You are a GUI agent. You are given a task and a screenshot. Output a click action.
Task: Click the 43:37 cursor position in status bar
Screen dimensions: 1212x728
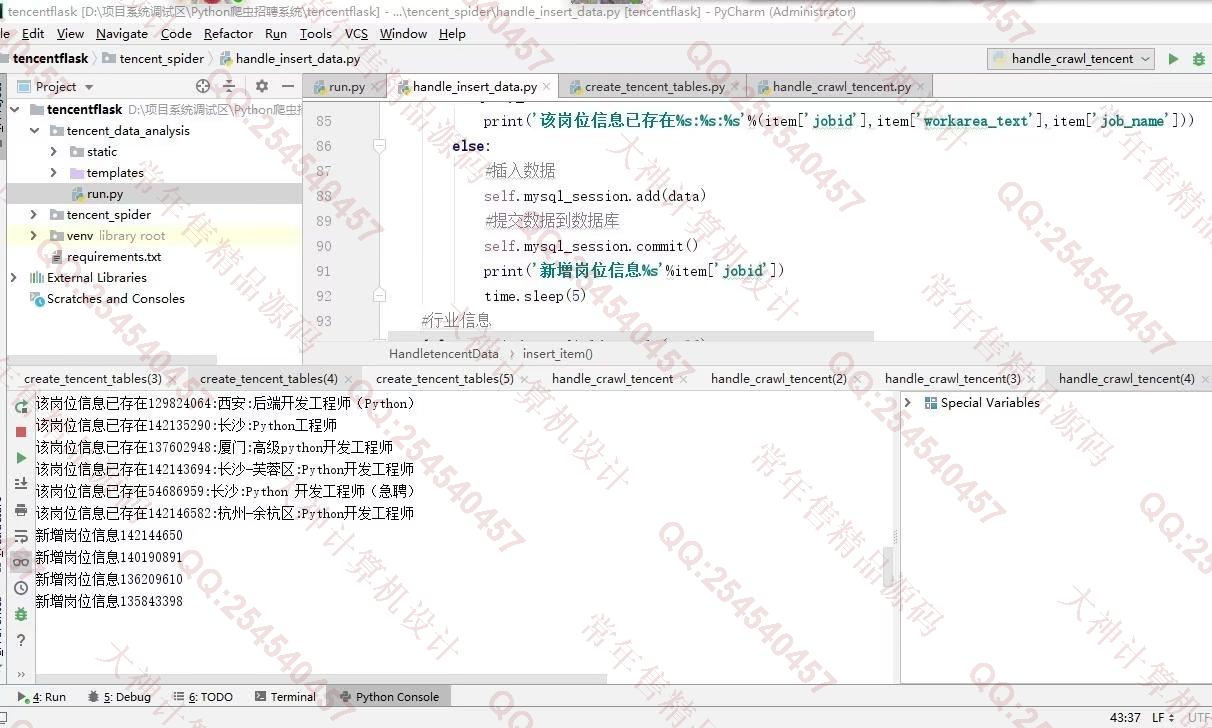(1125, 717)
